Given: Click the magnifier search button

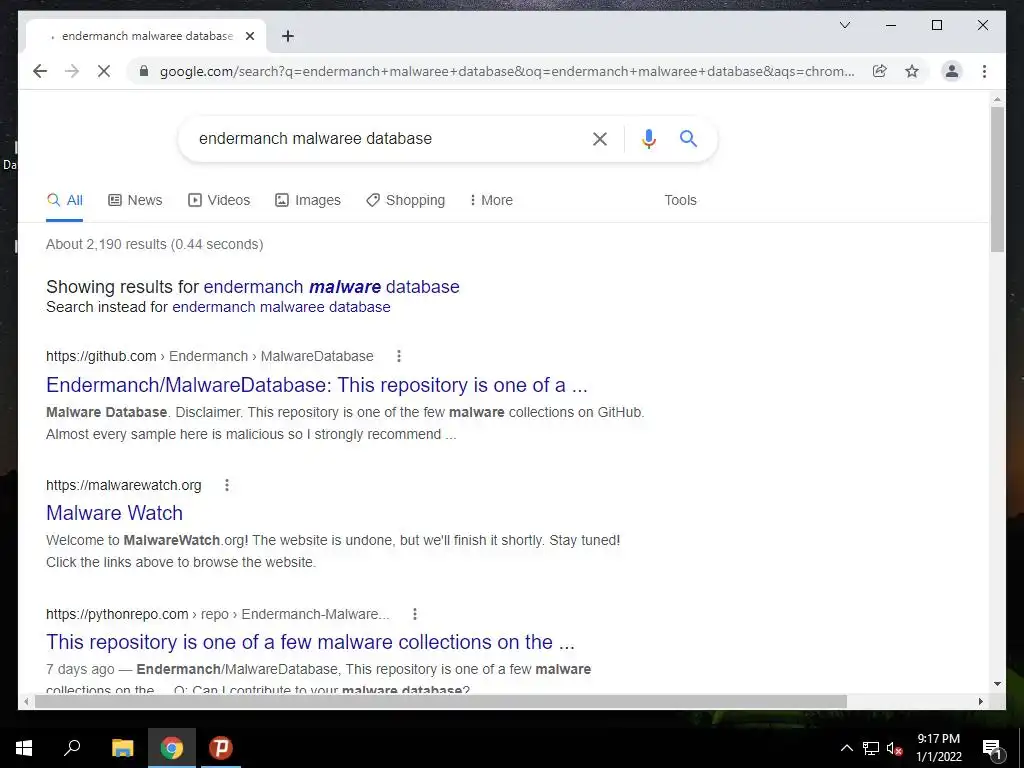Looking at the screenshot, I should pos(688,138).
